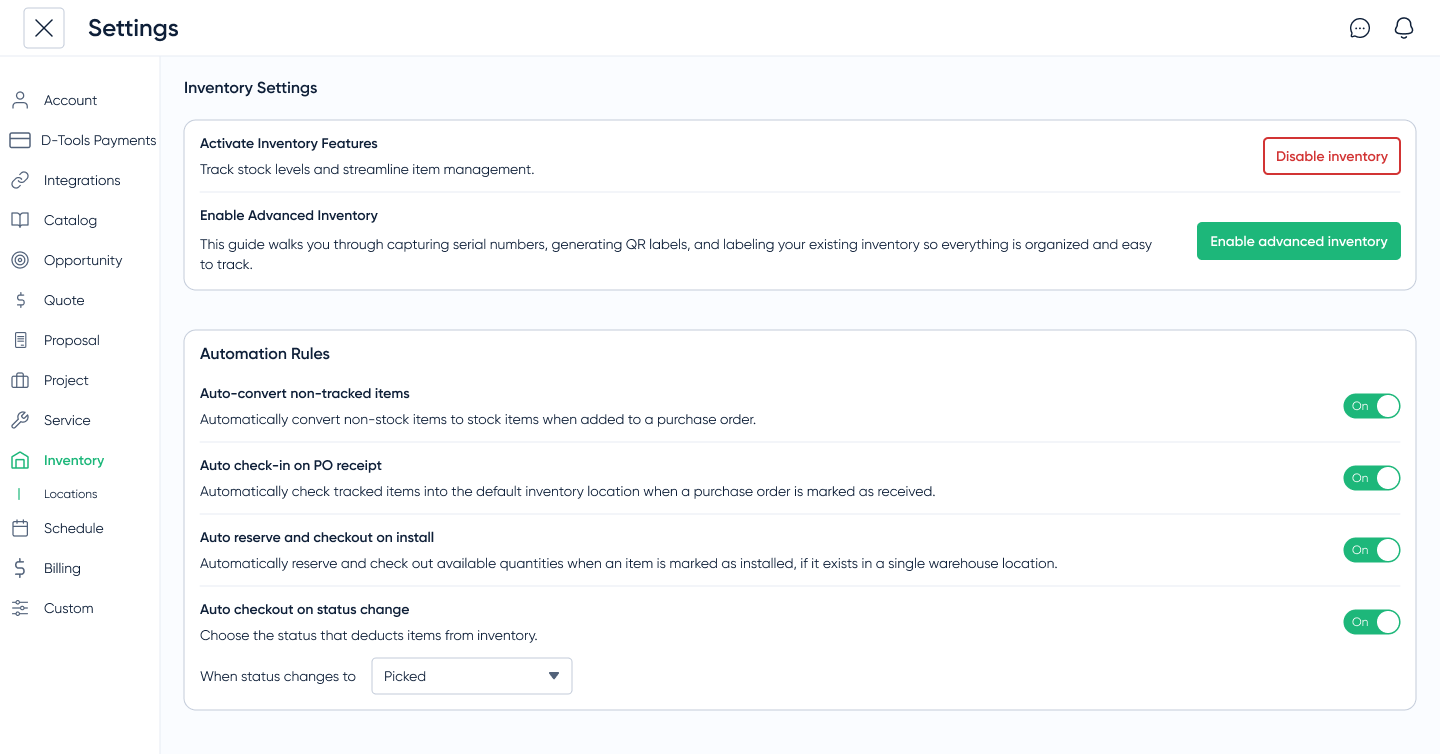The image size is (1440, 754).
Task: Switch to the Billing settings section
Action: [60, 568]
